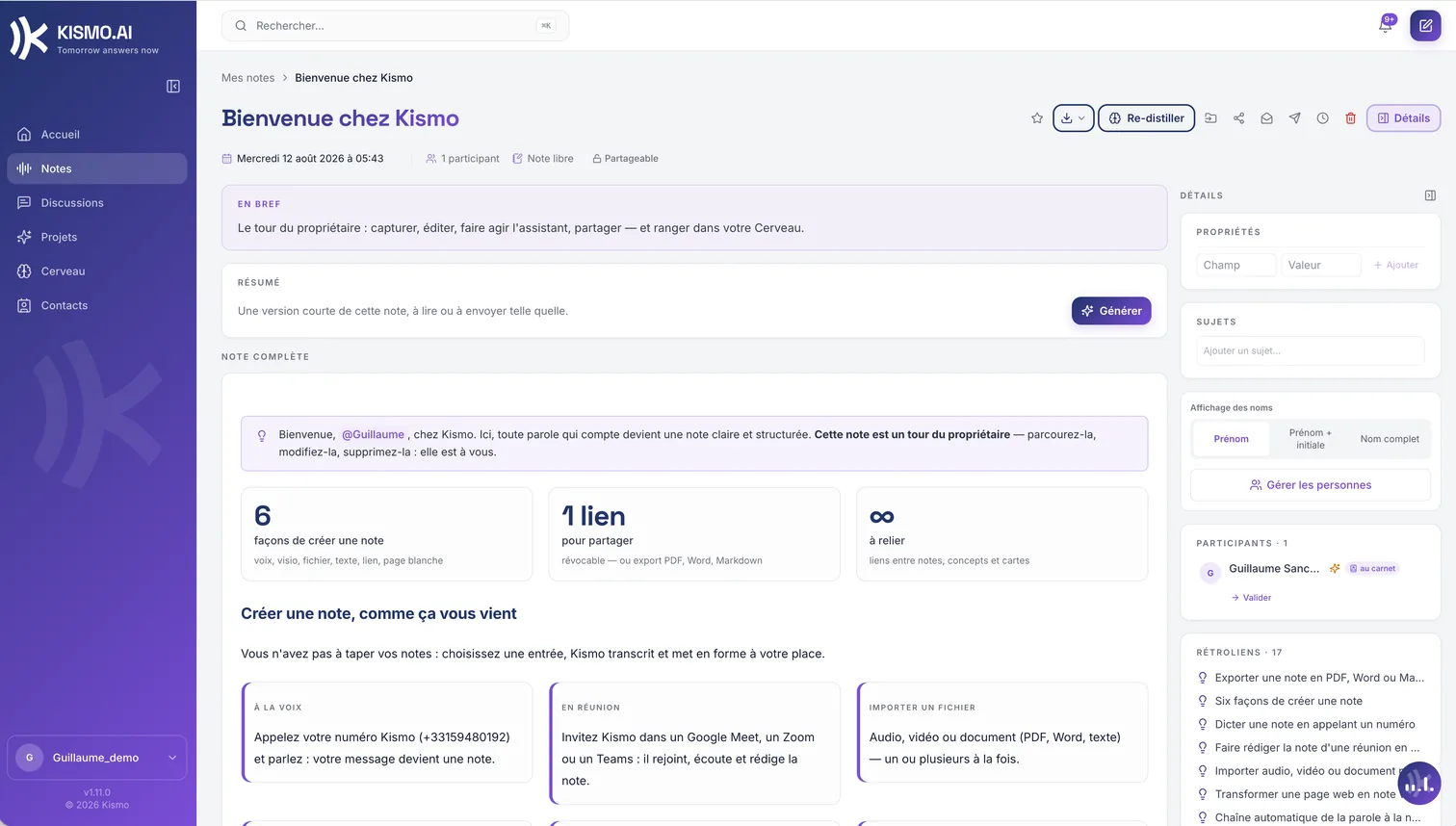
Task: Delete the note with the red trash icon
Action: coord(1351,118)
